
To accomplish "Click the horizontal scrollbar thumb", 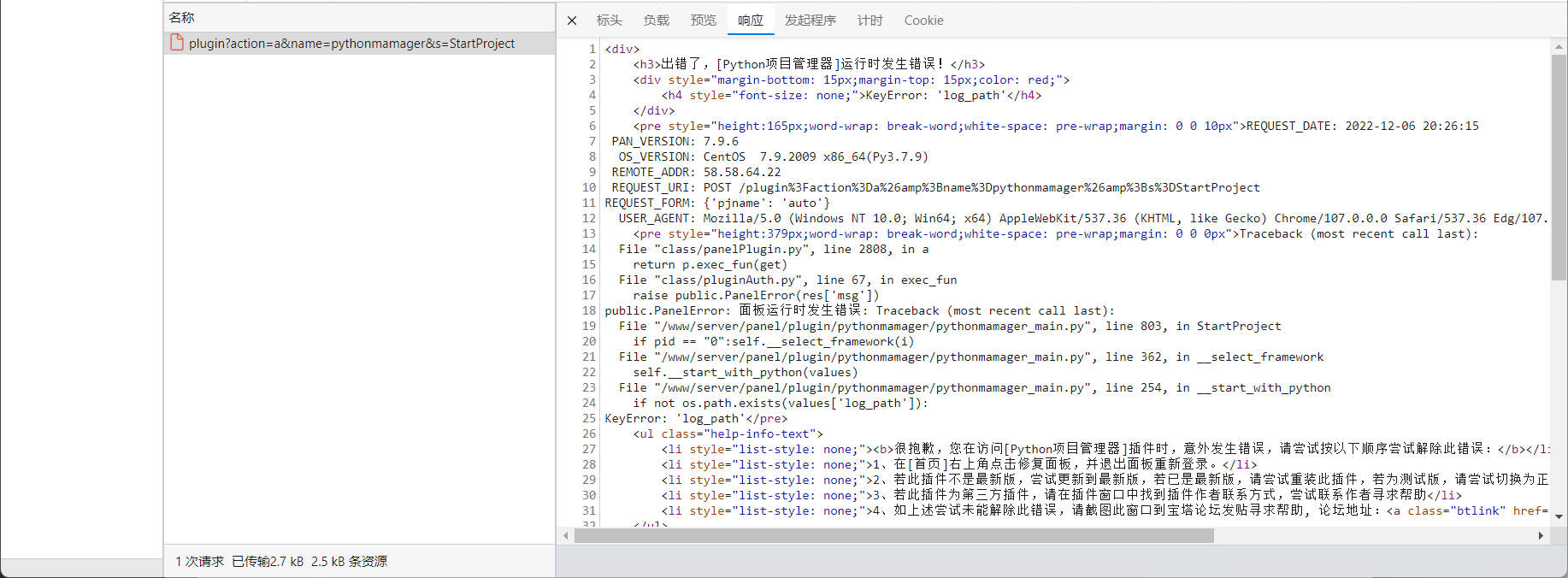I will click(x=894, y=536).
